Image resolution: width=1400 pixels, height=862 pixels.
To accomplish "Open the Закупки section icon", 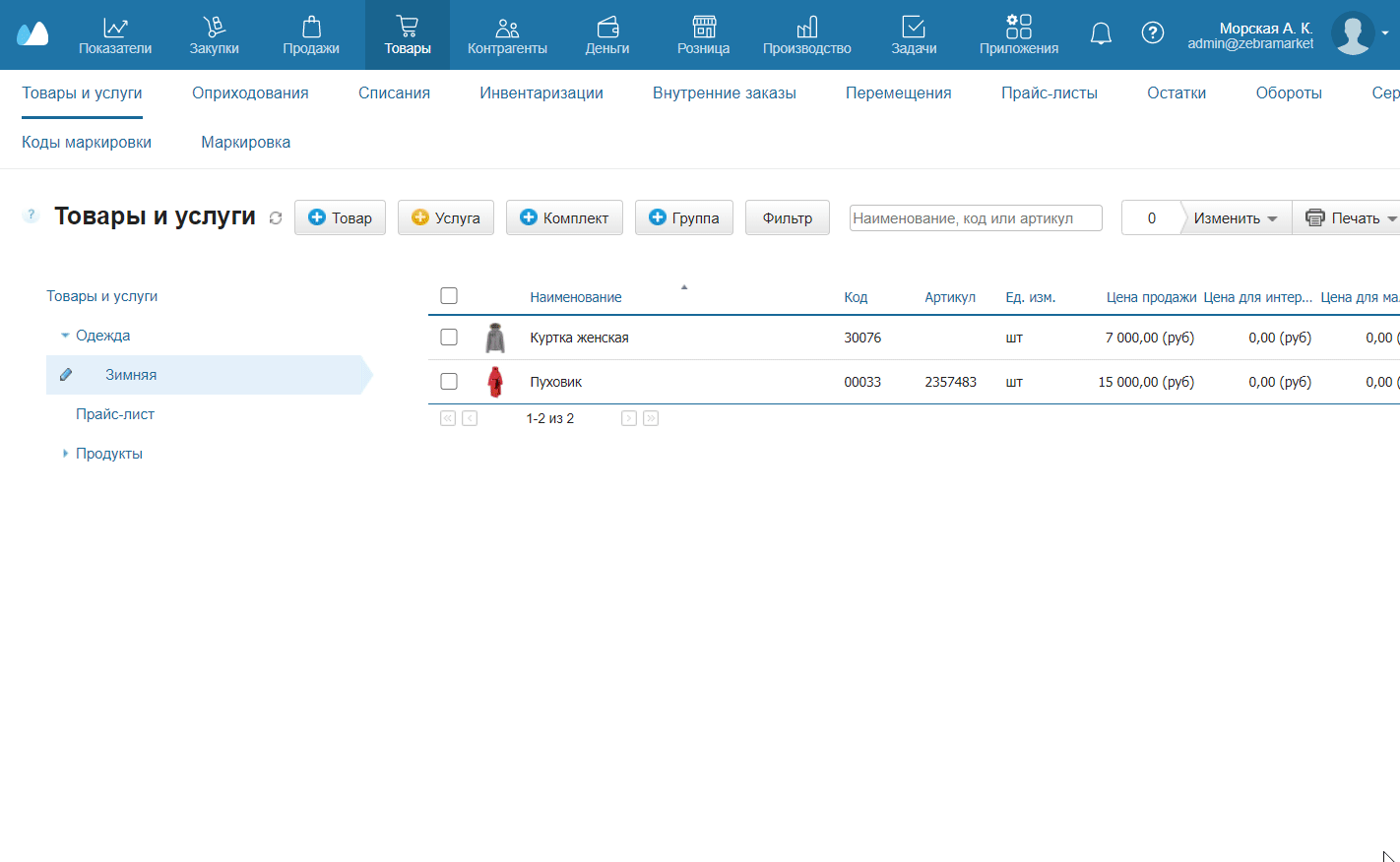I will 214,27.
